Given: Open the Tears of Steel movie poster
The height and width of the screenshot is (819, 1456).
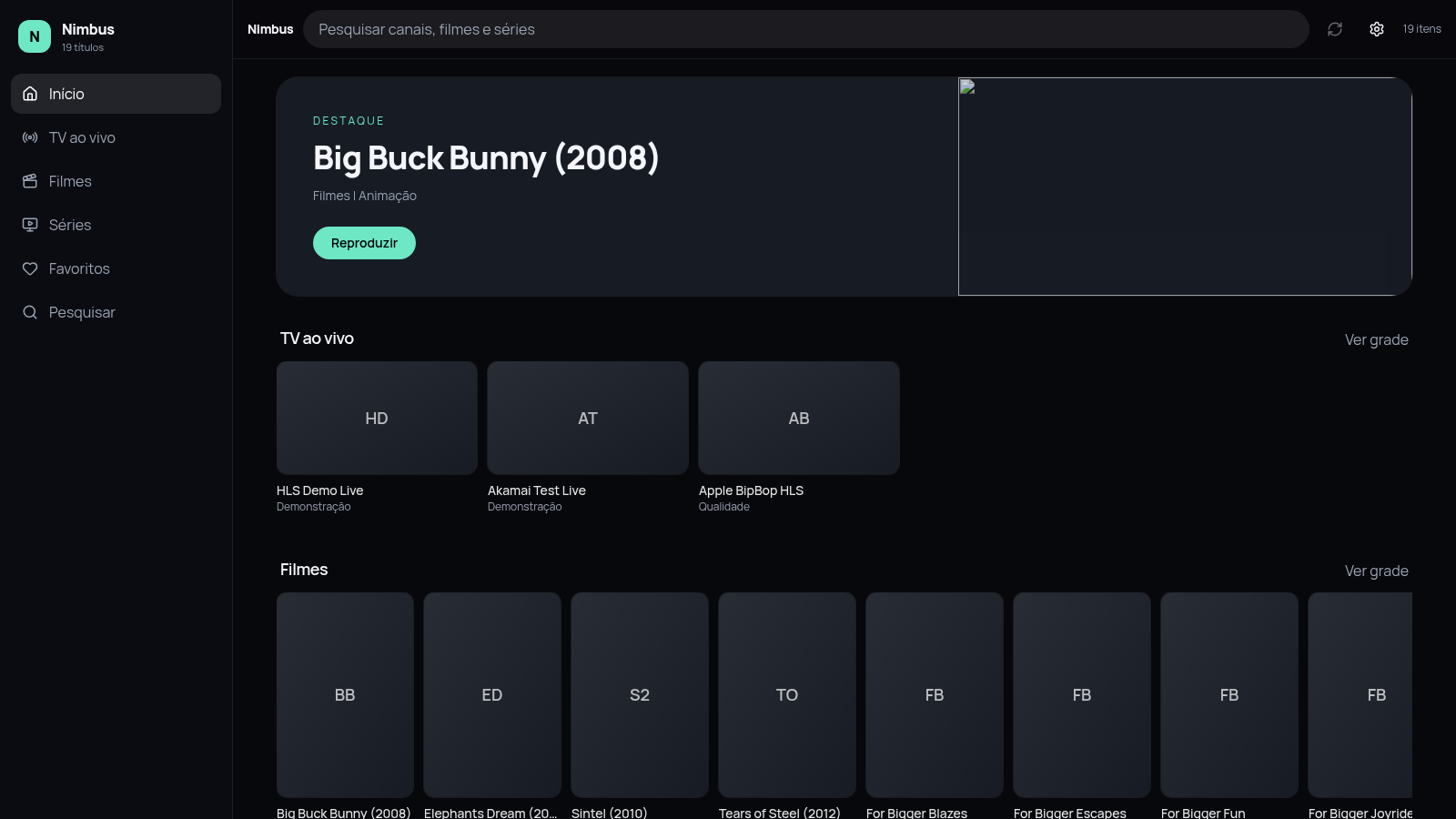Looking at the screenshot, I should click(x=787, y=695).
